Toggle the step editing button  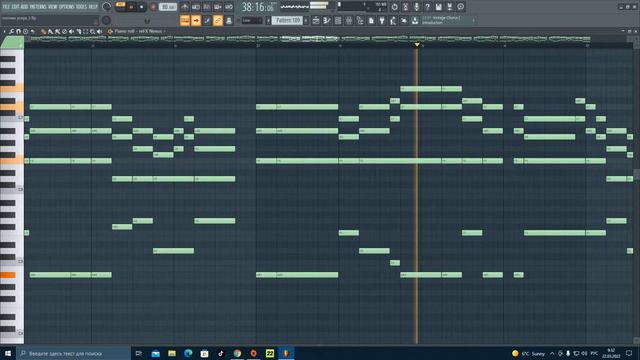(x=207, y=20)
